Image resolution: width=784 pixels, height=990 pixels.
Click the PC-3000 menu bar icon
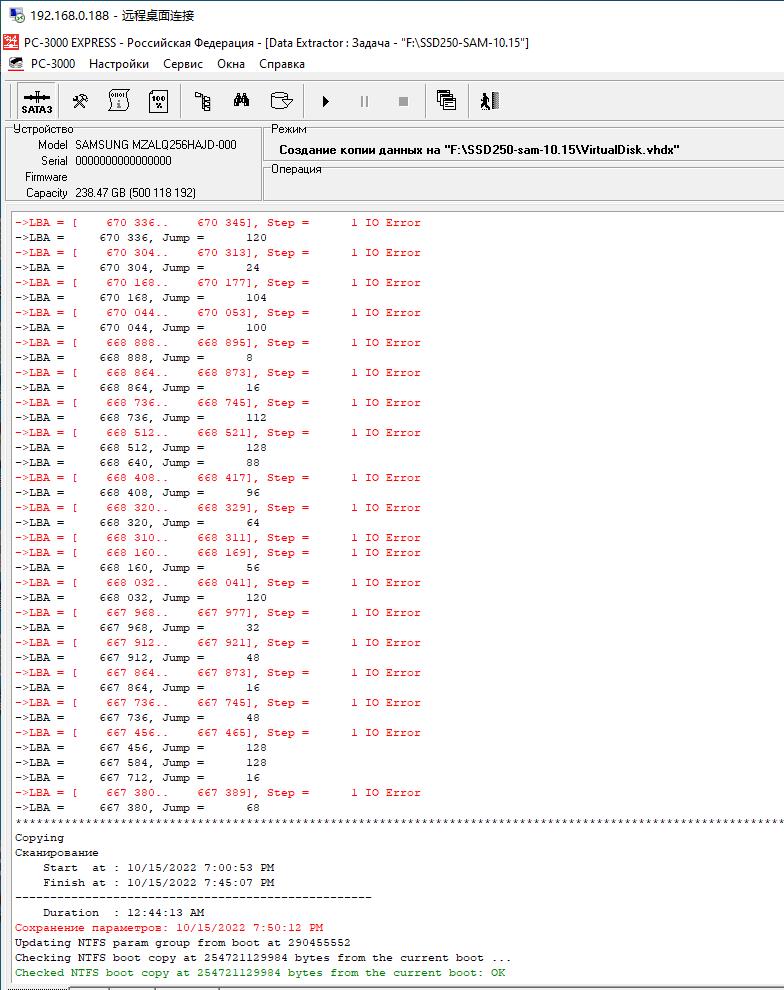(x=16, y=64)
